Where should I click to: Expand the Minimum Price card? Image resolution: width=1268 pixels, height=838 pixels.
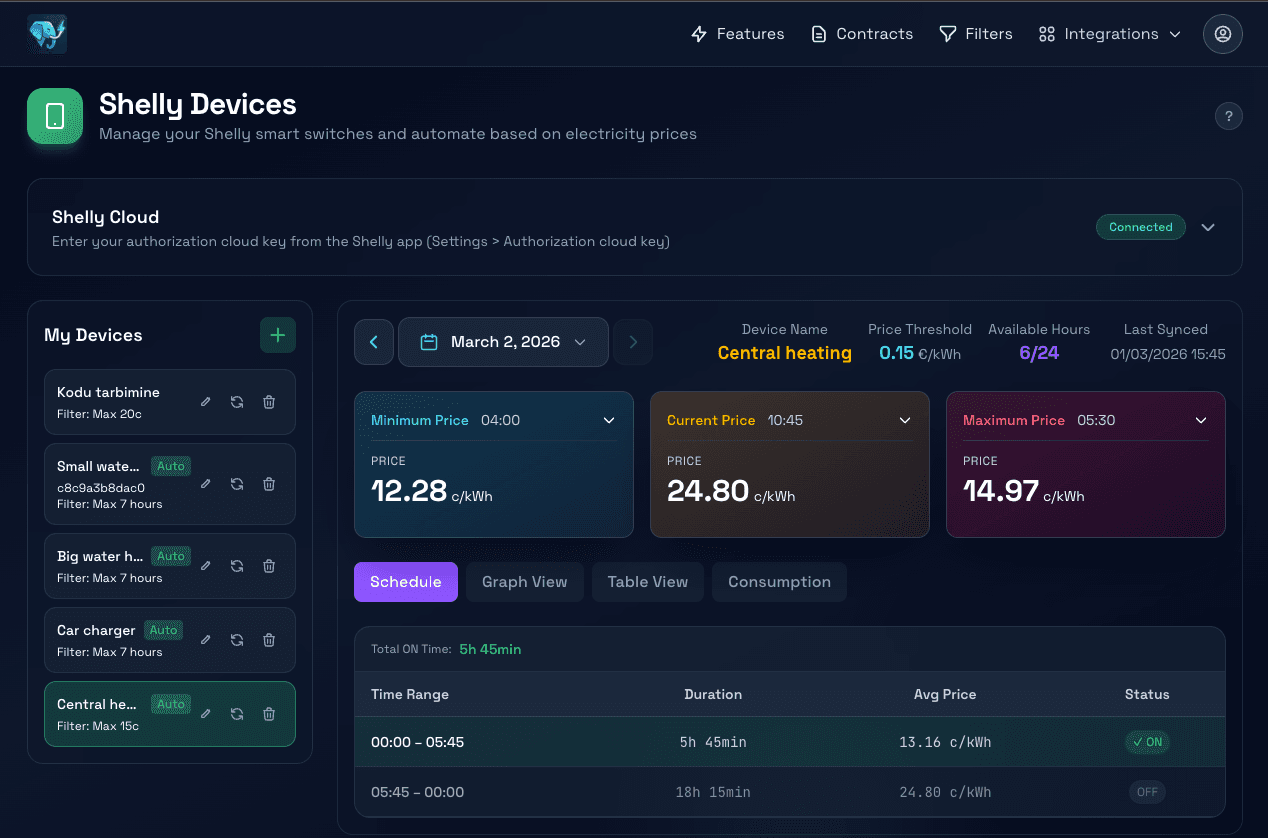click(x=609, y=421)
